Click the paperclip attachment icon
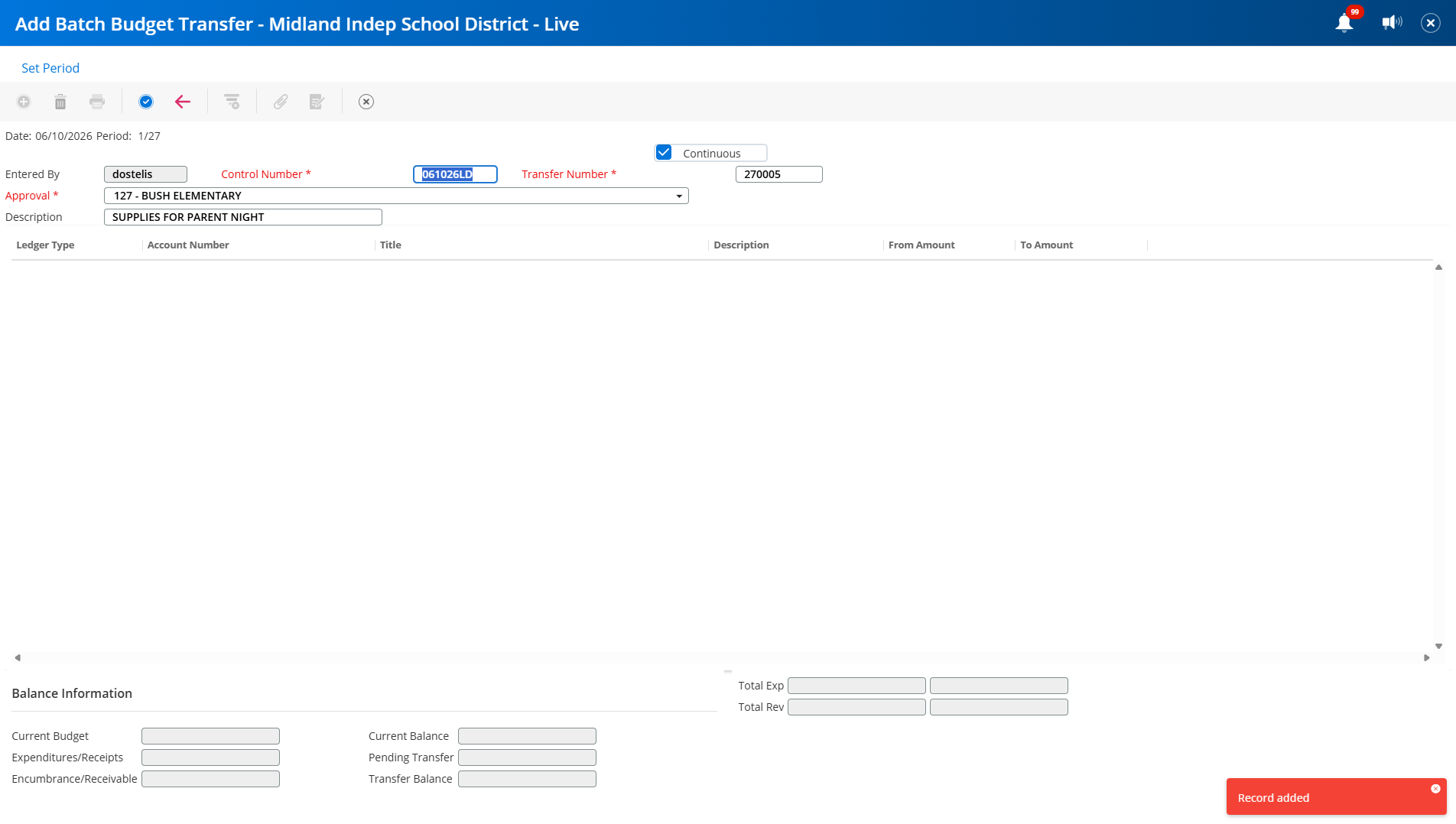The width and height of the screenshot is (1456, 824). 281,102
